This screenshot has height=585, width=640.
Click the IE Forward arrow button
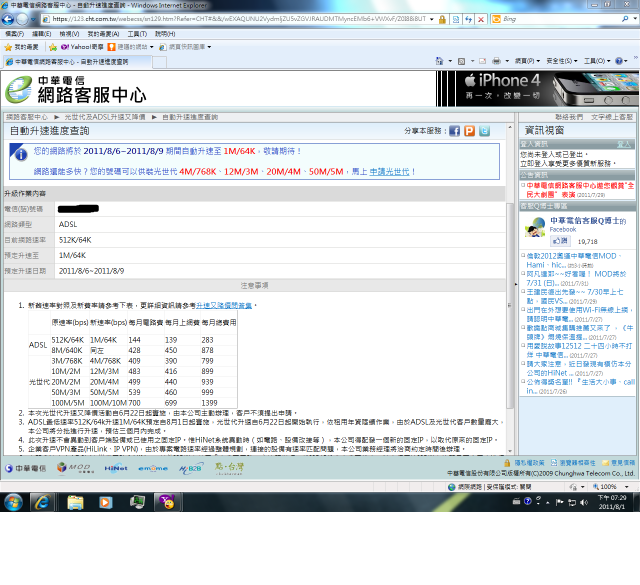22,19
